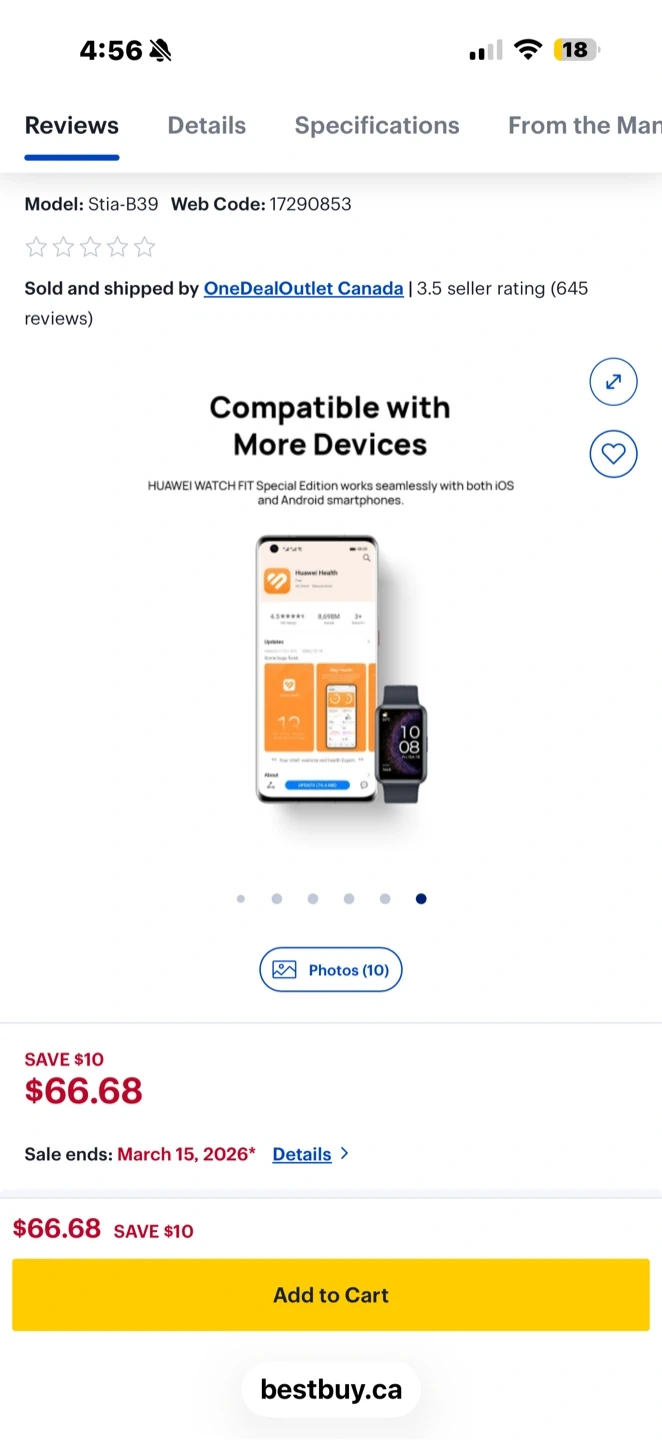Tap the cellular signal bars icon

pyautogui.click(x=485, y=51)
